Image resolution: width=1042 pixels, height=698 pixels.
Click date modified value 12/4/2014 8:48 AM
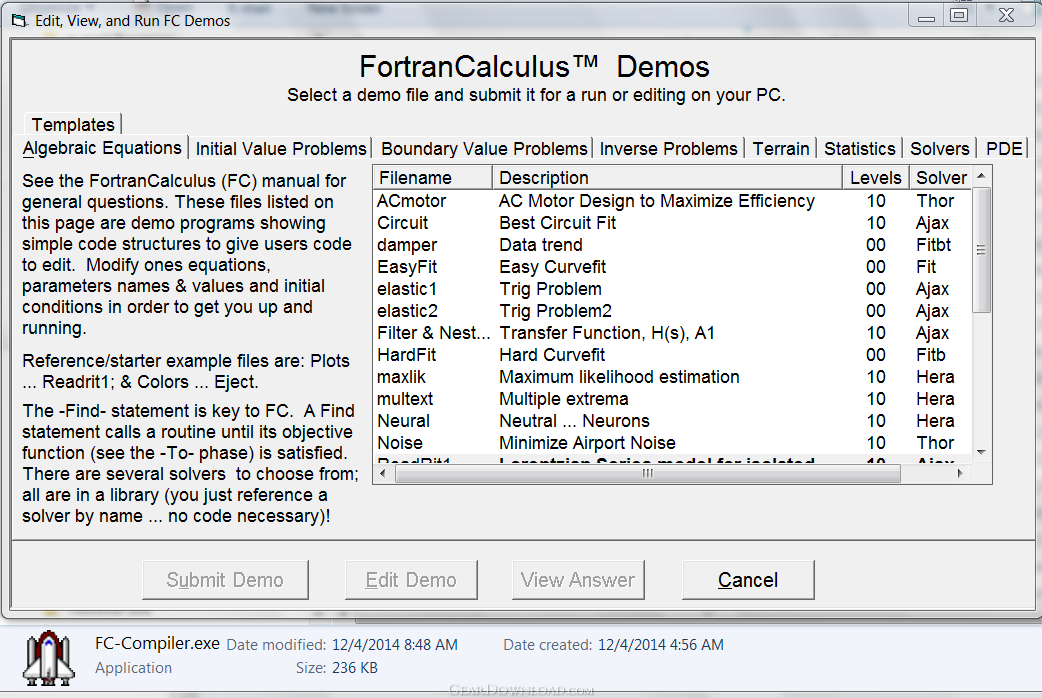[x=395, y=644]
